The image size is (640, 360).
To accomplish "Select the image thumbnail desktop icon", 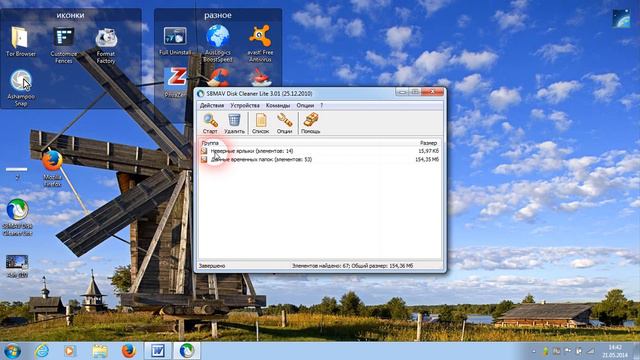I will pyautogui.click(x=17, y=266).
